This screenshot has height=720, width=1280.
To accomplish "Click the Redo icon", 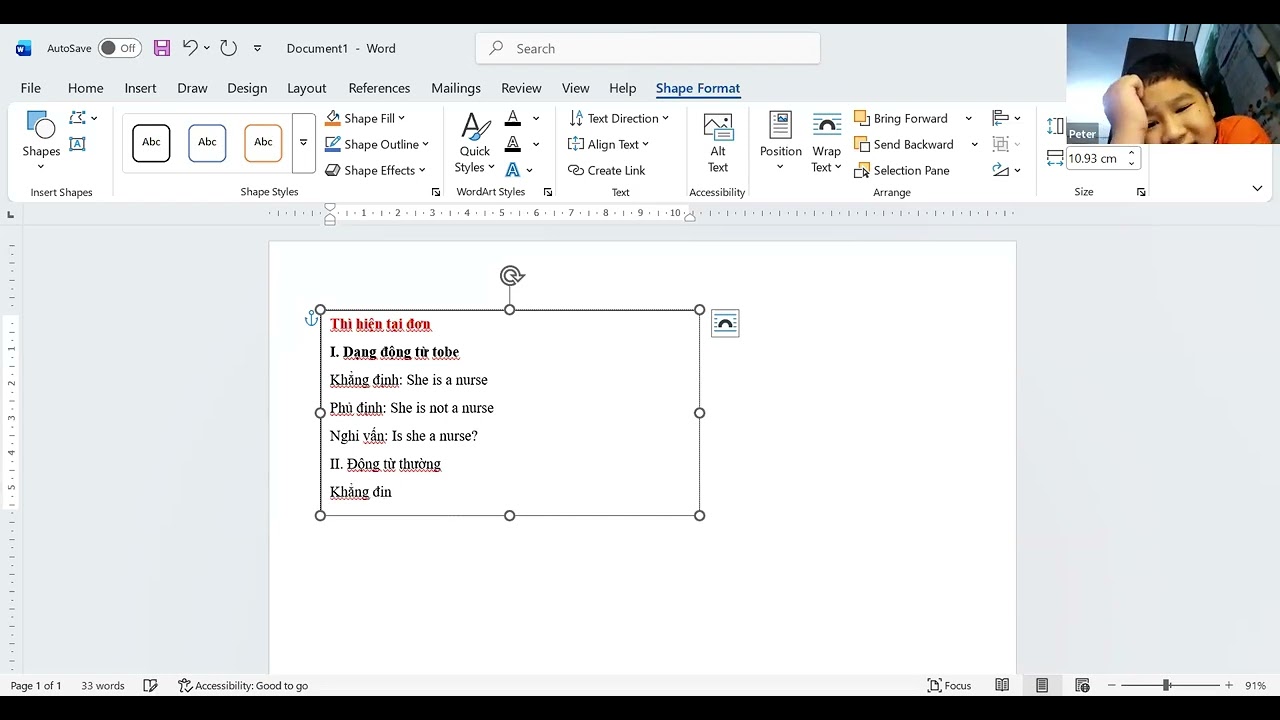I will click(228, 48).
